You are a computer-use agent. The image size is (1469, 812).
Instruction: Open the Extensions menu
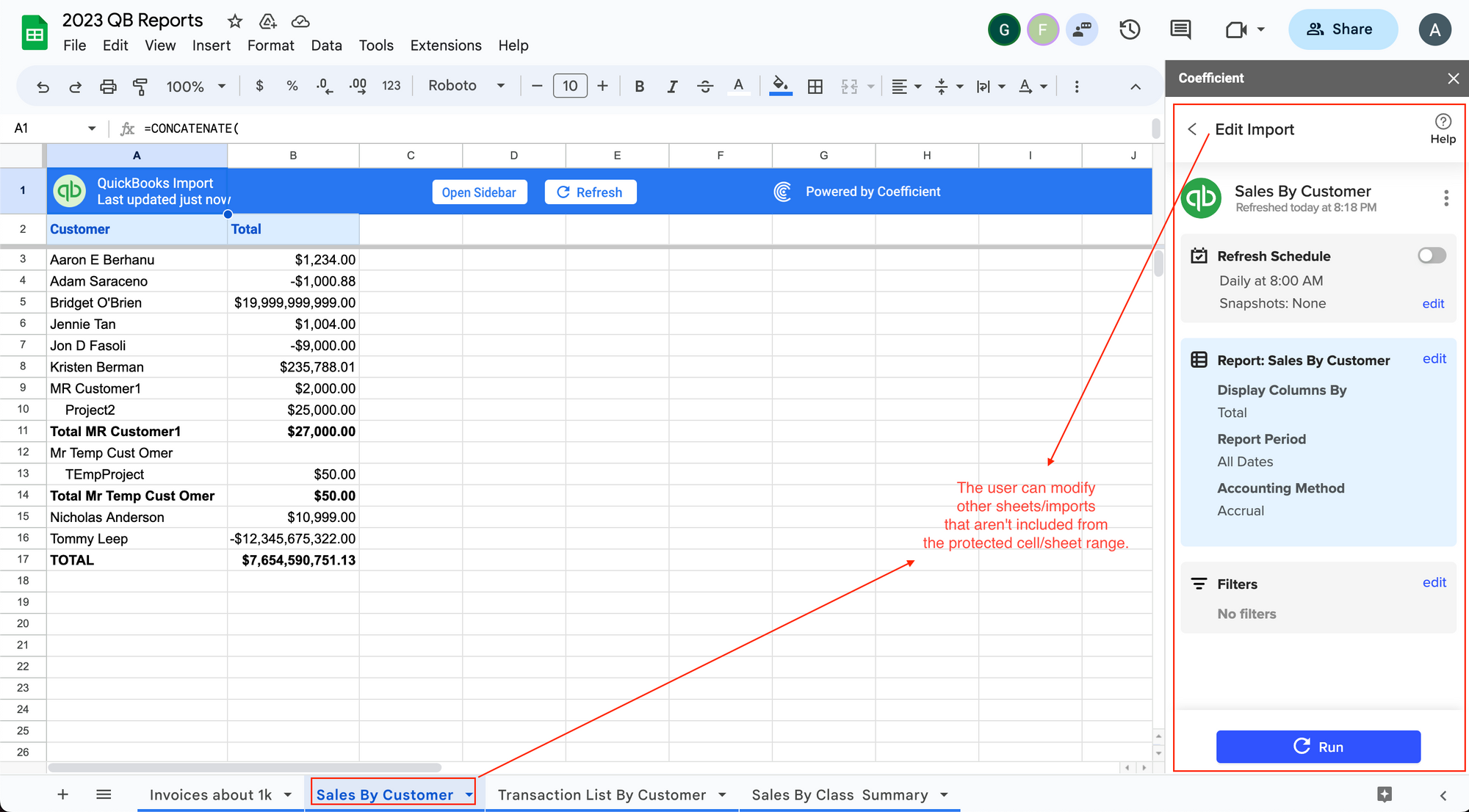[446, 46]
